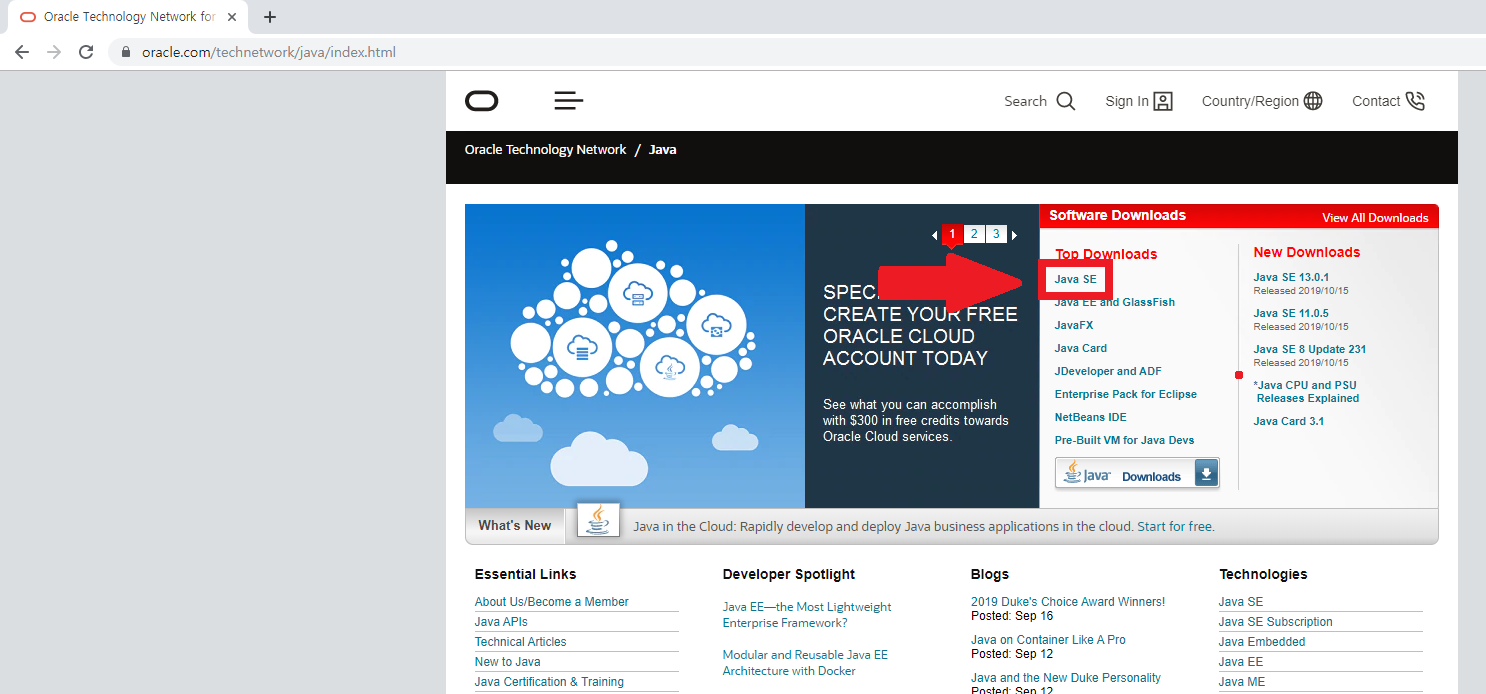Open Java CPU and PSU Releases Explained

tap(1306, 391)
